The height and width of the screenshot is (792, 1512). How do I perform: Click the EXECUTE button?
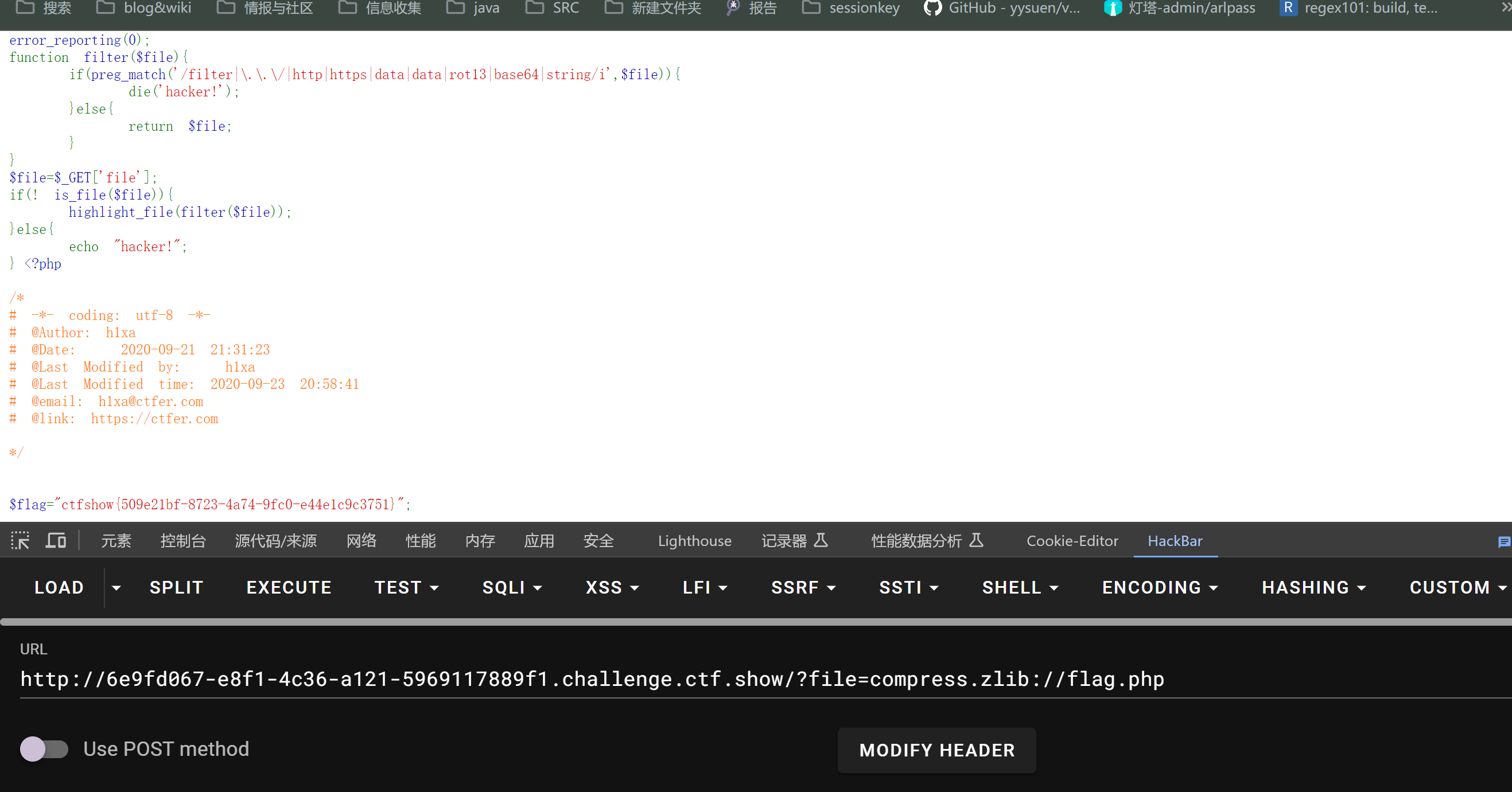coord(289,587)
